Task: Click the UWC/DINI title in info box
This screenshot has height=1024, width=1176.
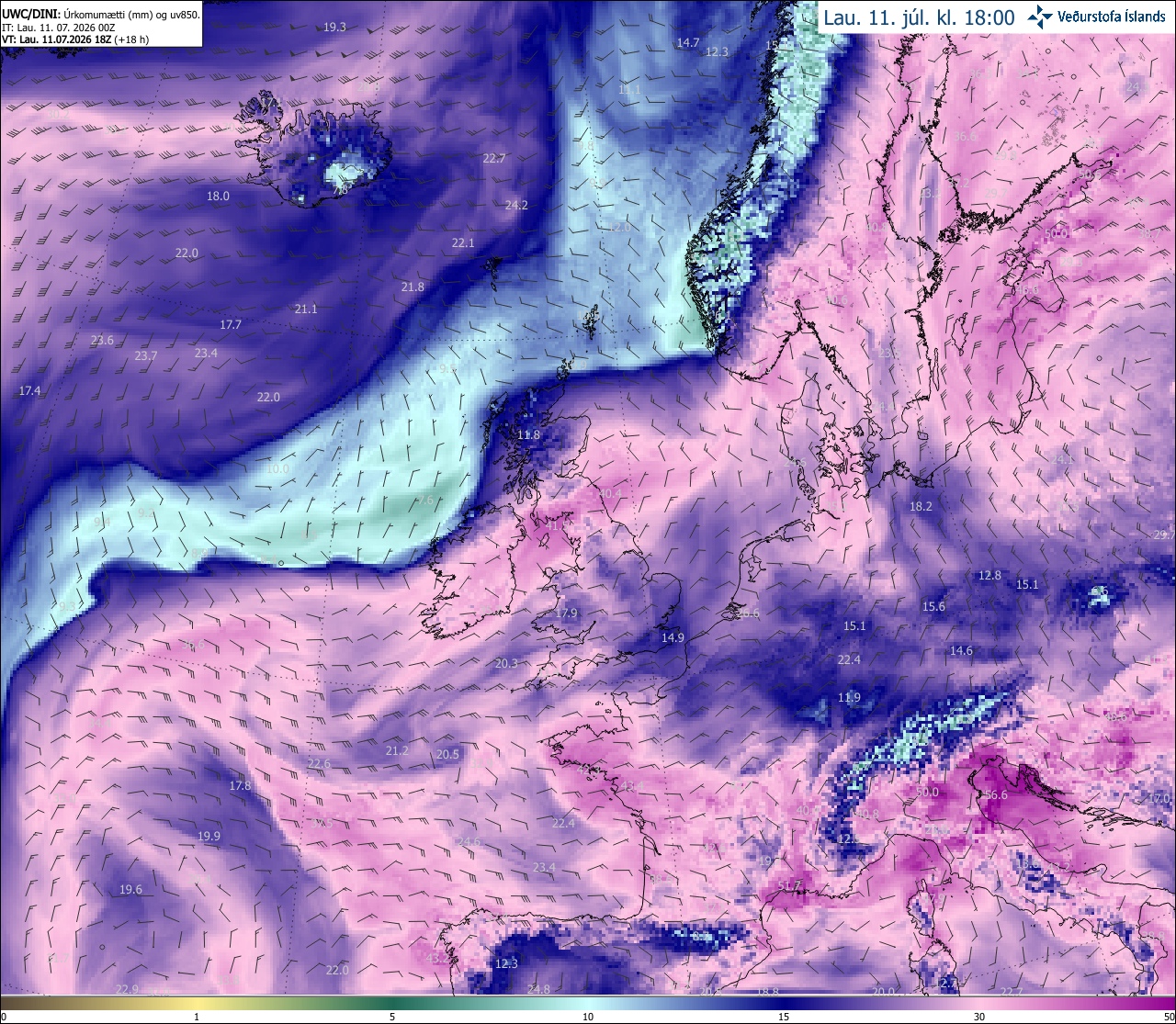Action: pyautogui.click(x=31, y=14)
